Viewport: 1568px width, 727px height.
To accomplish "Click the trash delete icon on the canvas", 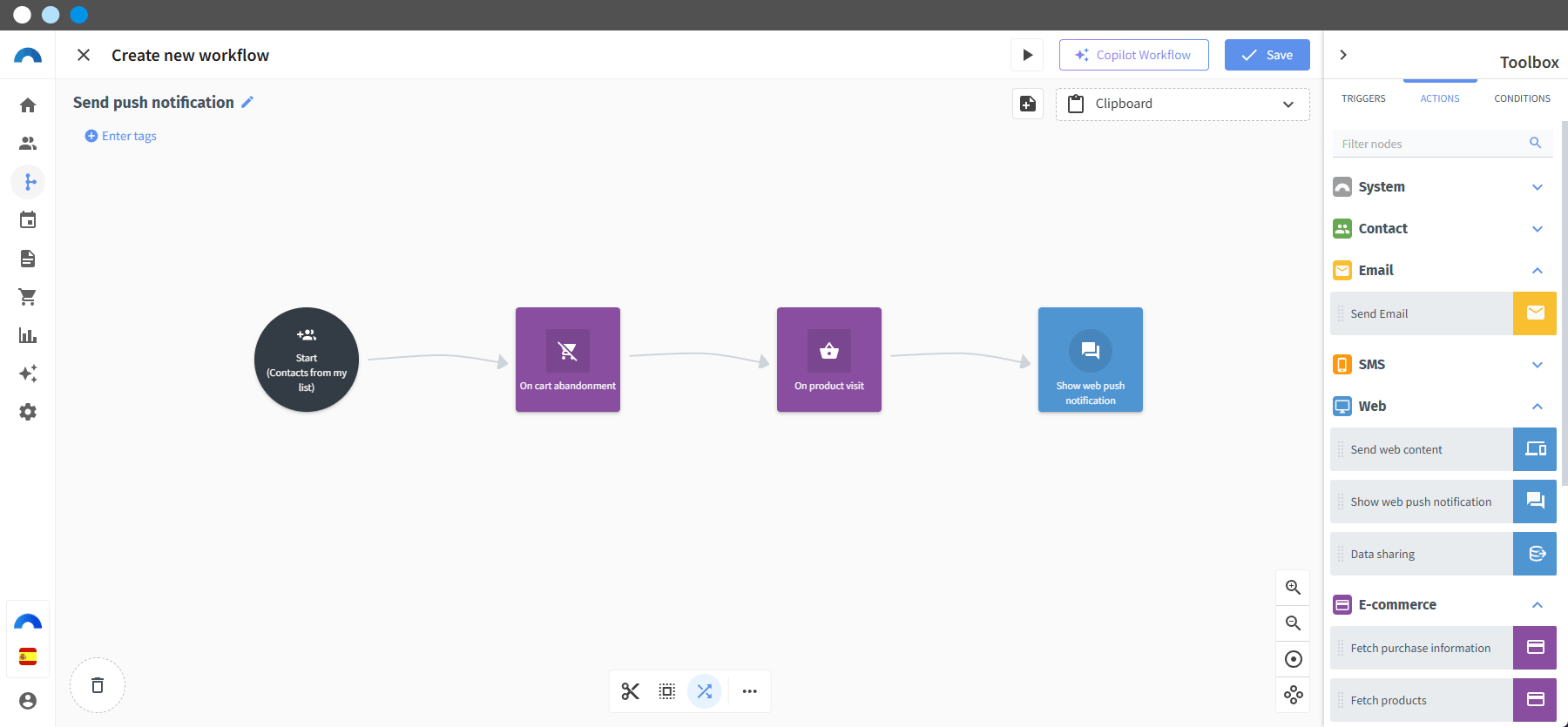I will tap(98, 685).
